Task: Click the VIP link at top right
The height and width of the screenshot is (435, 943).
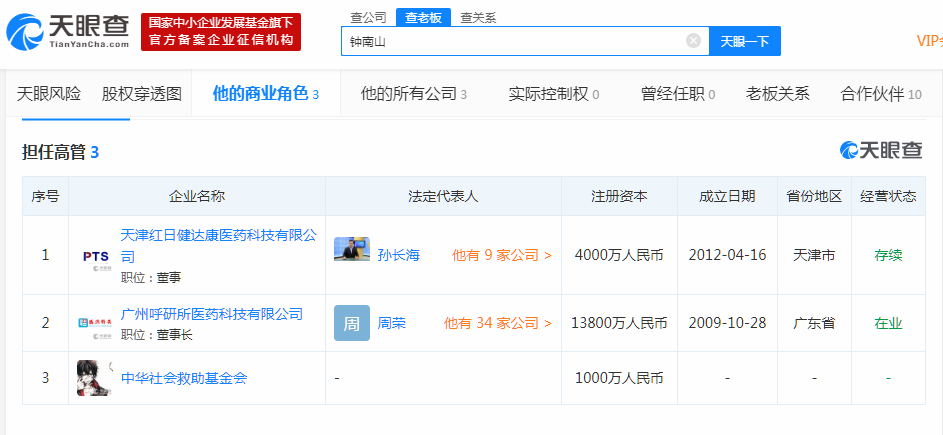Action: [x=929, y=41]
